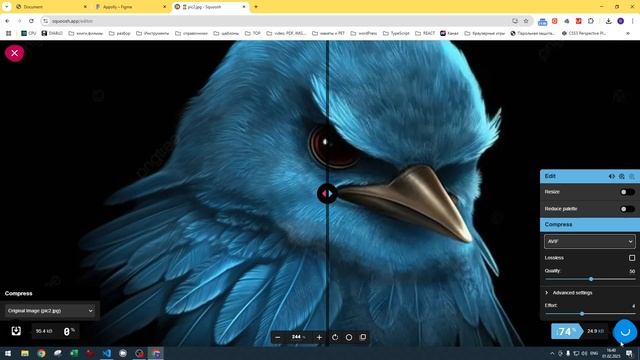Open Chrome from the taskbar
Viewport: 640px width, 360px height.
point(41,353)
